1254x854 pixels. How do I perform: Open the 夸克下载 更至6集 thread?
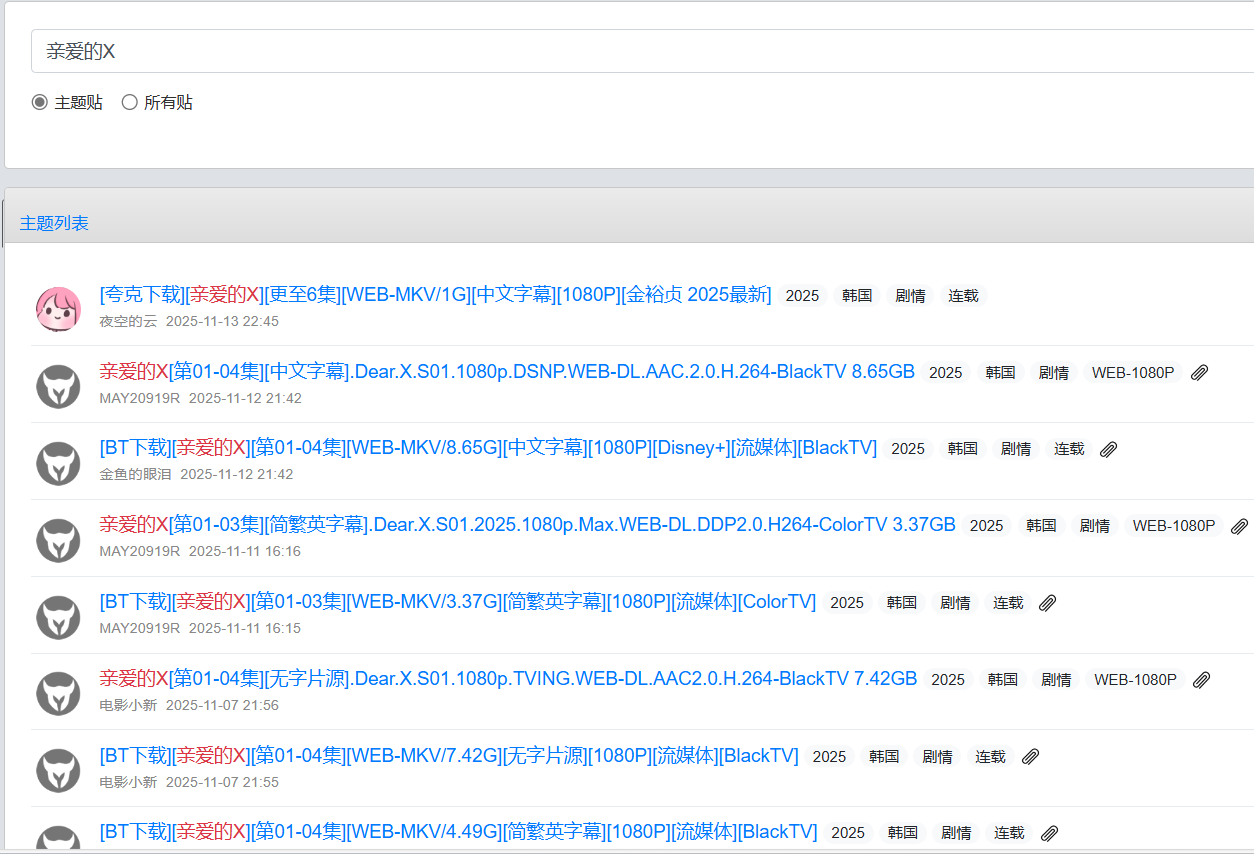click(435, 295)
